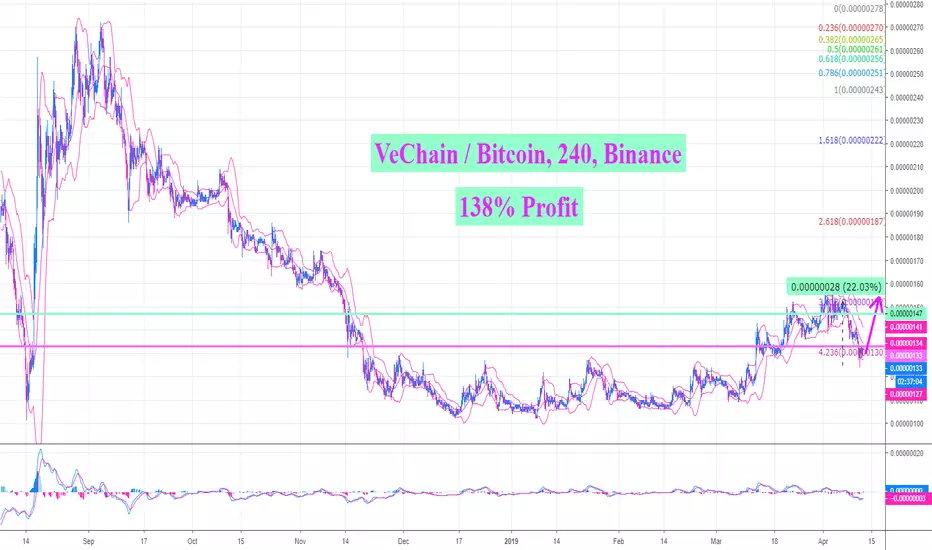This screenshot has height=550, width=932.
Task: Click Fibonacci level 2.618(0.00000187) label
Action: tap(851, 221)
